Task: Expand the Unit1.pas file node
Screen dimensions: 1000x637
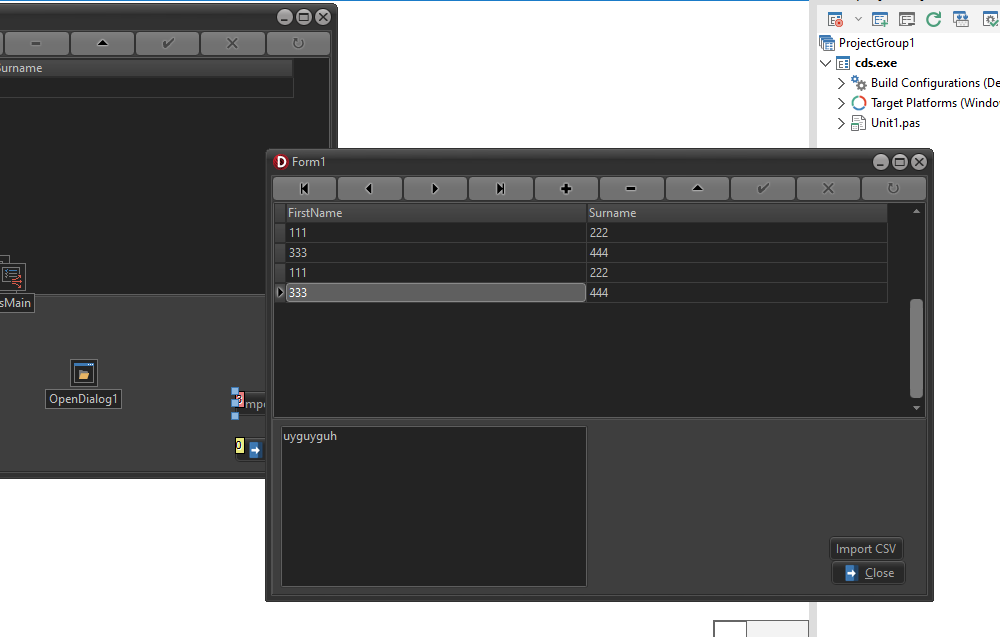Action: point(841,123)
